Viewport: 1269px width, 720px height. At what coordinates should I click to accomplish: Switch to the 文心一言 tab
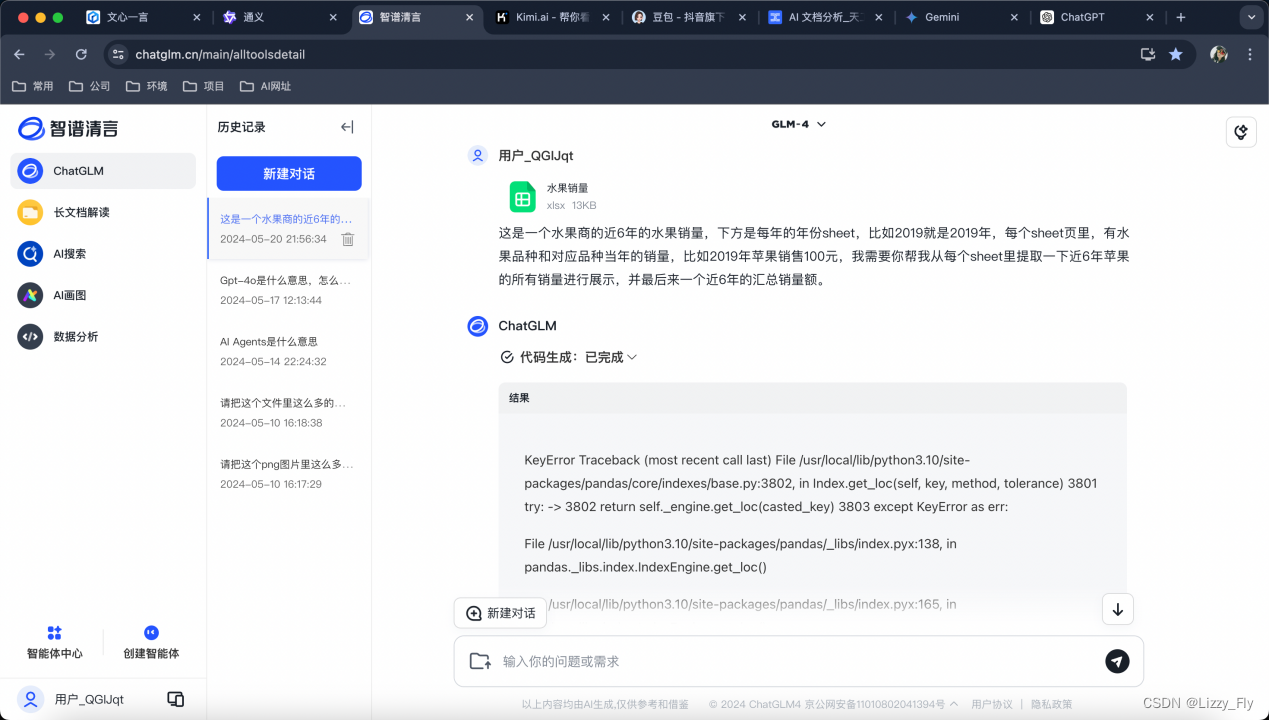coord(144,17)
